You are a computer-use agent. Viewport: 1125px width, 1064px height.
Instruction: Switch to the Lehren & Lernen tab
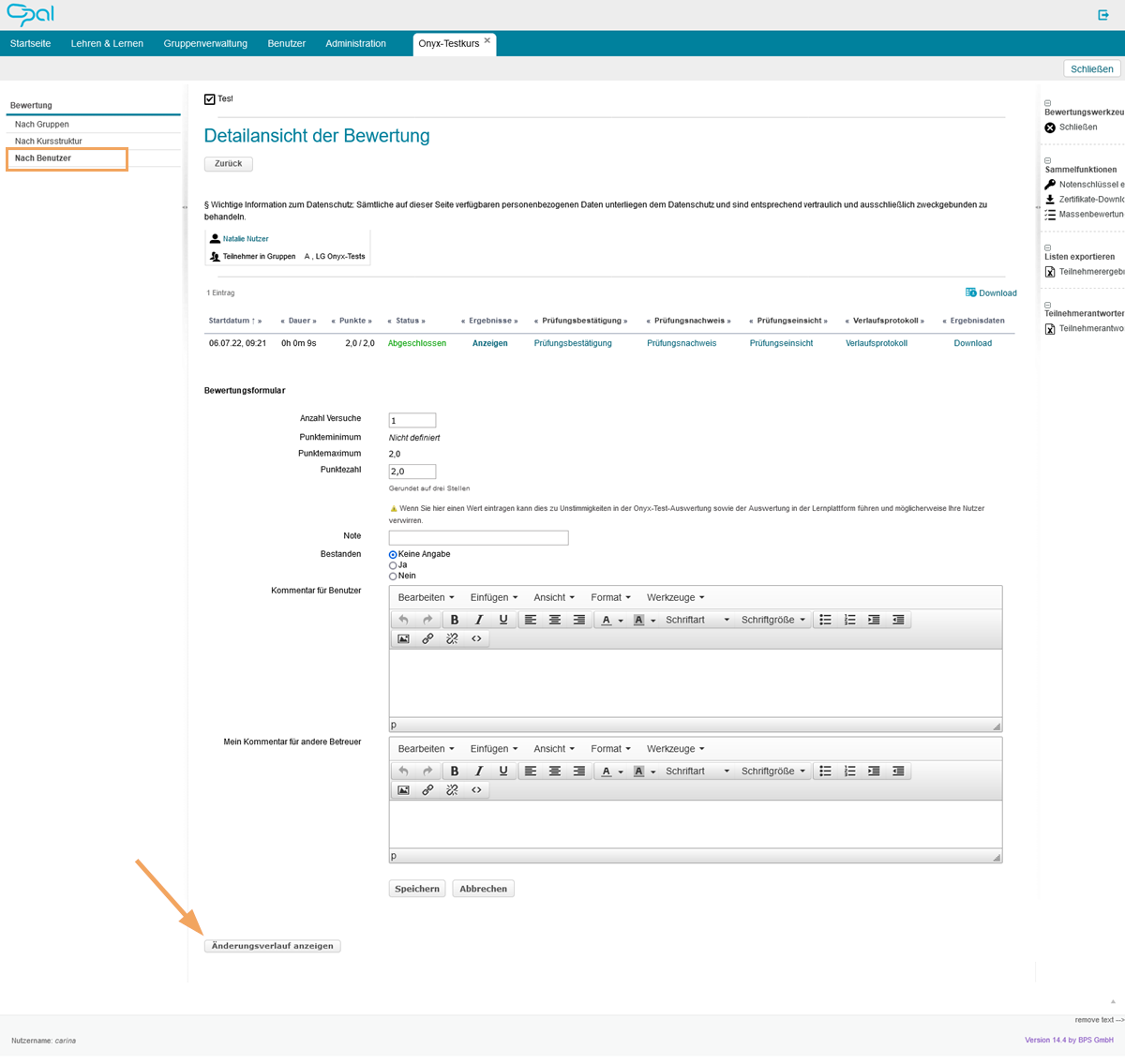[107, 43]
